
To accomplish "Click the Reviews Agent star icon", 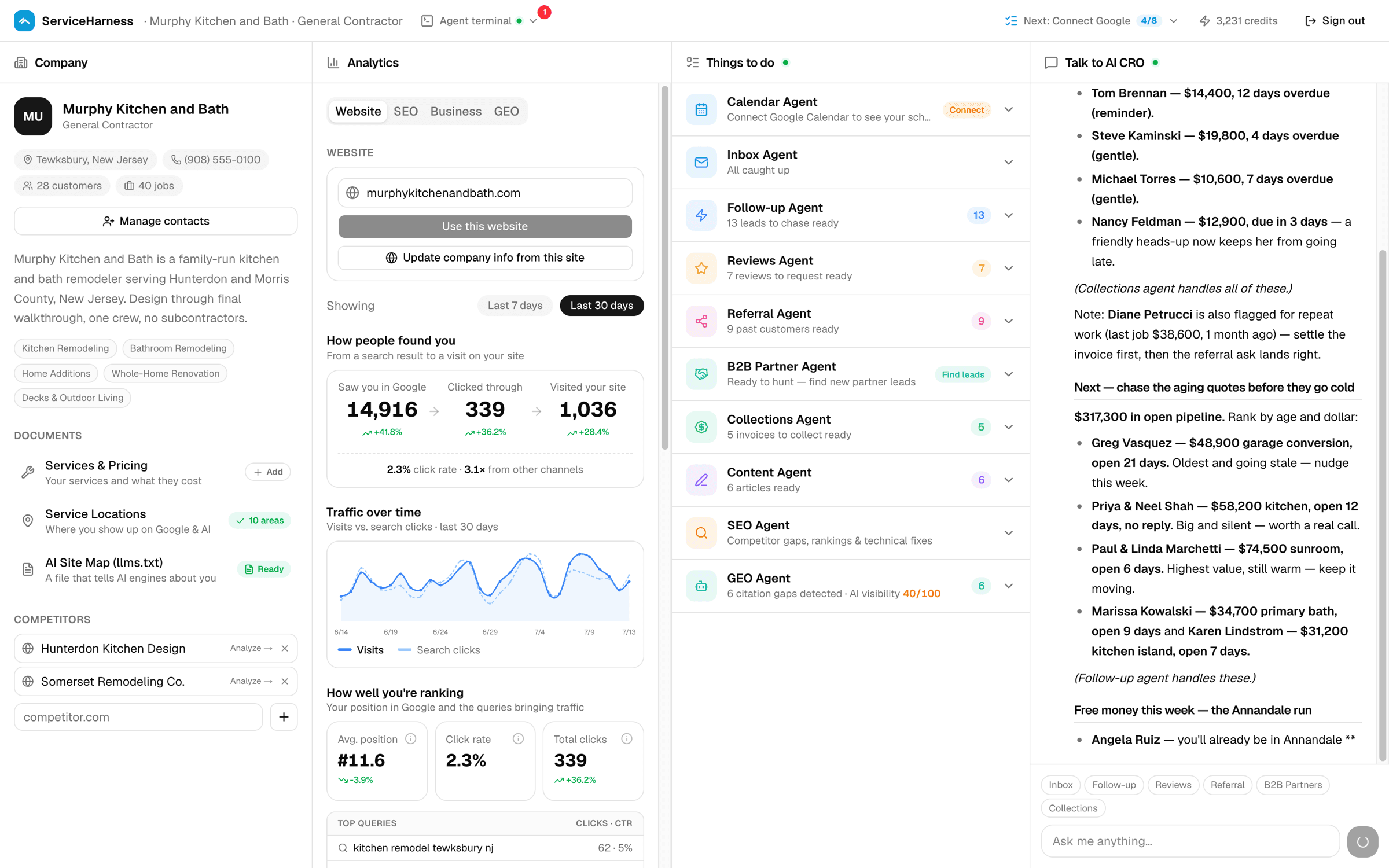I will click(x=701, y=269).
